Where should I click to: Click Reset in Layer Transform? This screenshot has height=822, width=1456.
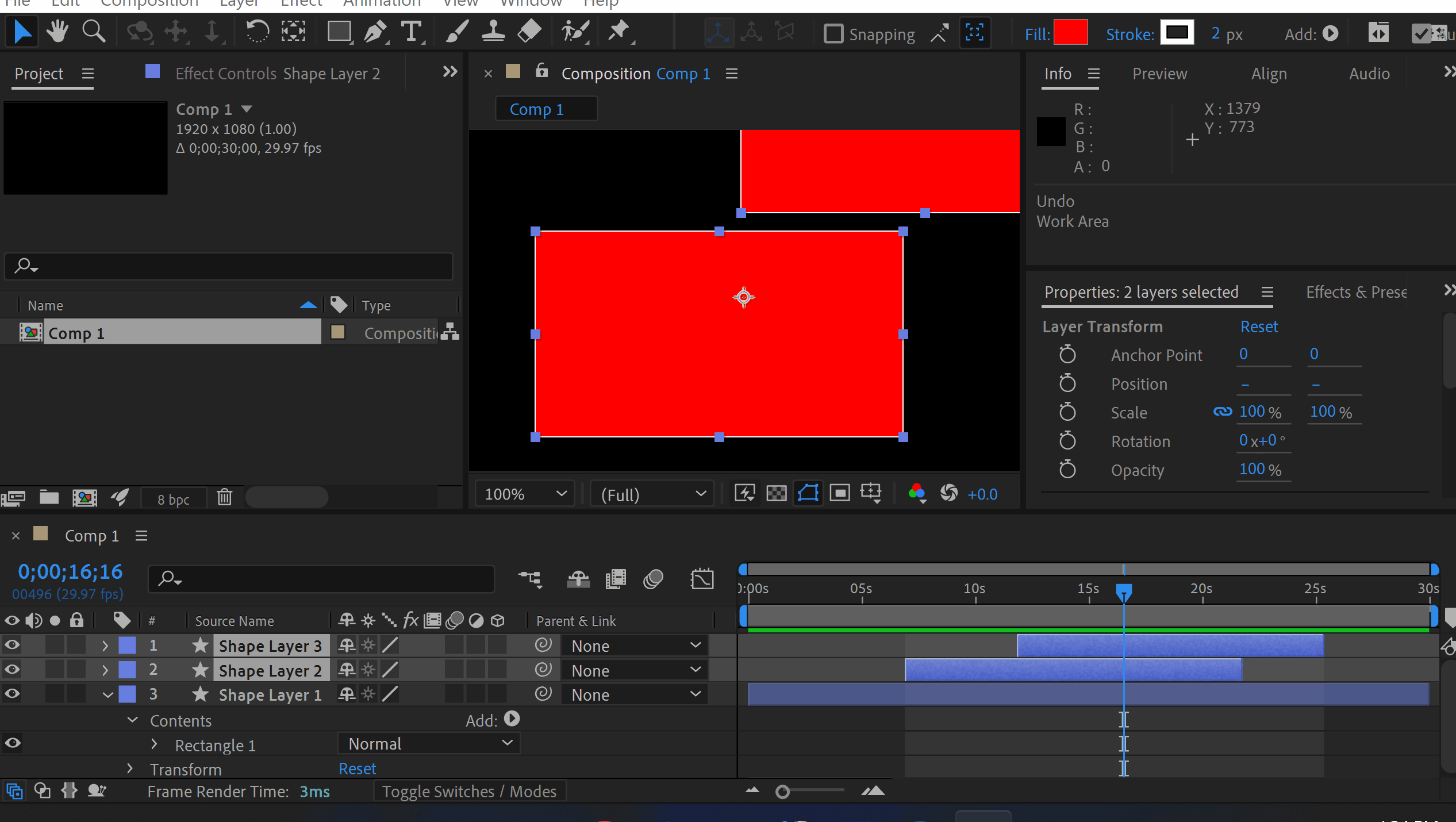[x=1258, y=327]
